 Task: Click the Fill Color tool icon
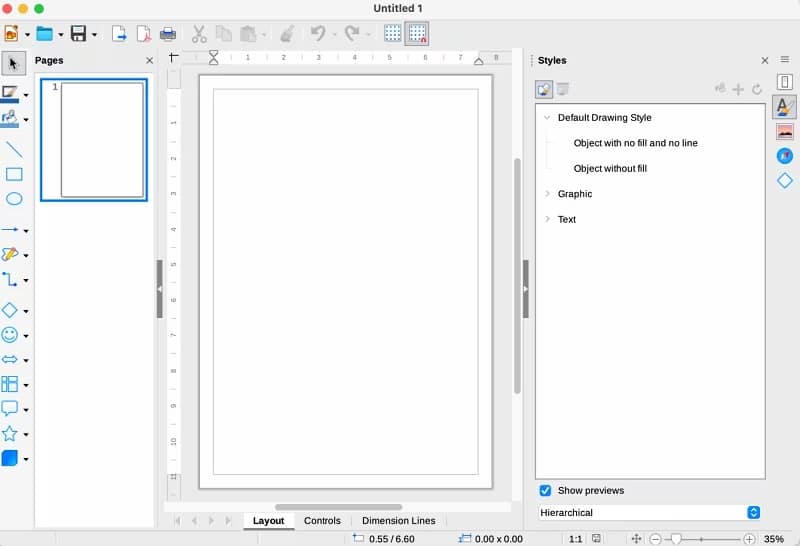coord(10,119)
